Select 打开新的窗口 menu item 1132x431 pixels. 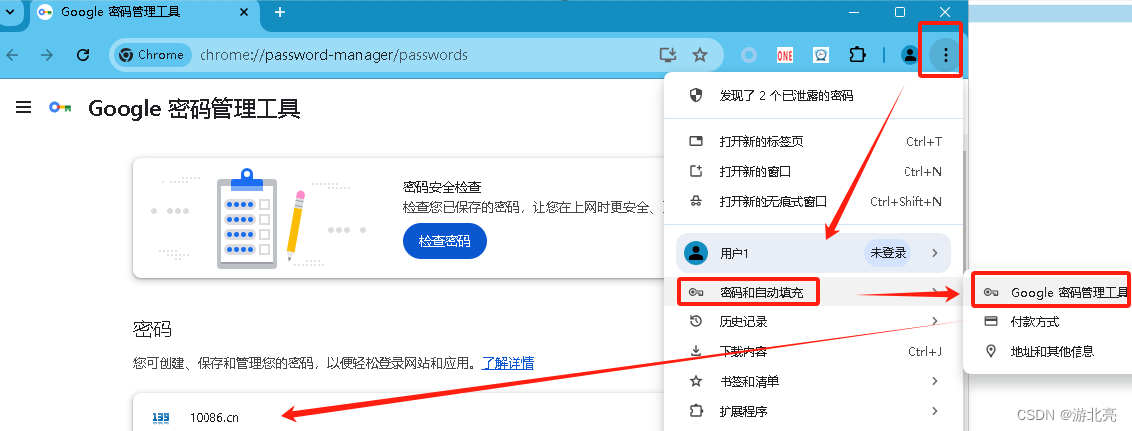(814, 172)
